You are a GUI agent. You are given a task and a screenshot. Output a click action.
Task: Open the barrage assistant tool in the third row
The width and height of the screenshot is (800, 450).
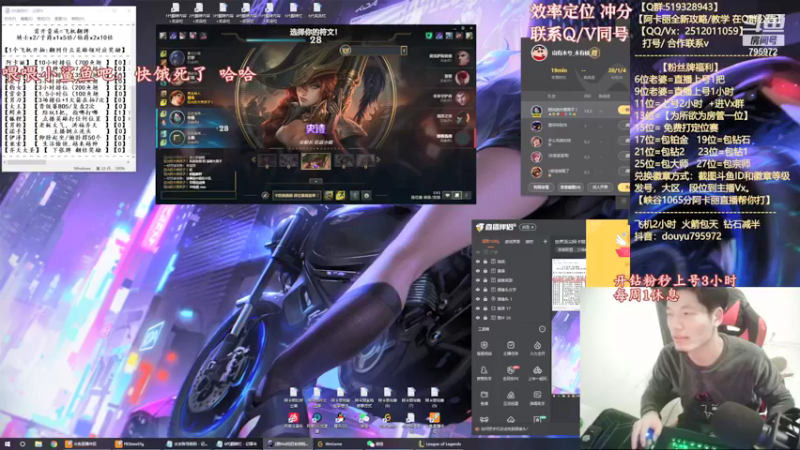[x=537, y=397]
